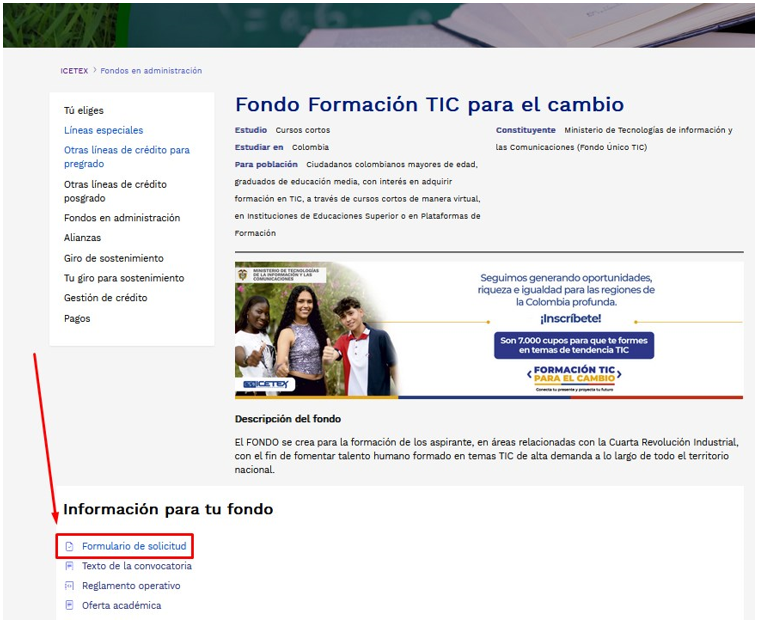This screenshot has width=757, height=622.
Task: Click the Fondo Formación TIC para el cambio heading
Action: pos(429,104)
